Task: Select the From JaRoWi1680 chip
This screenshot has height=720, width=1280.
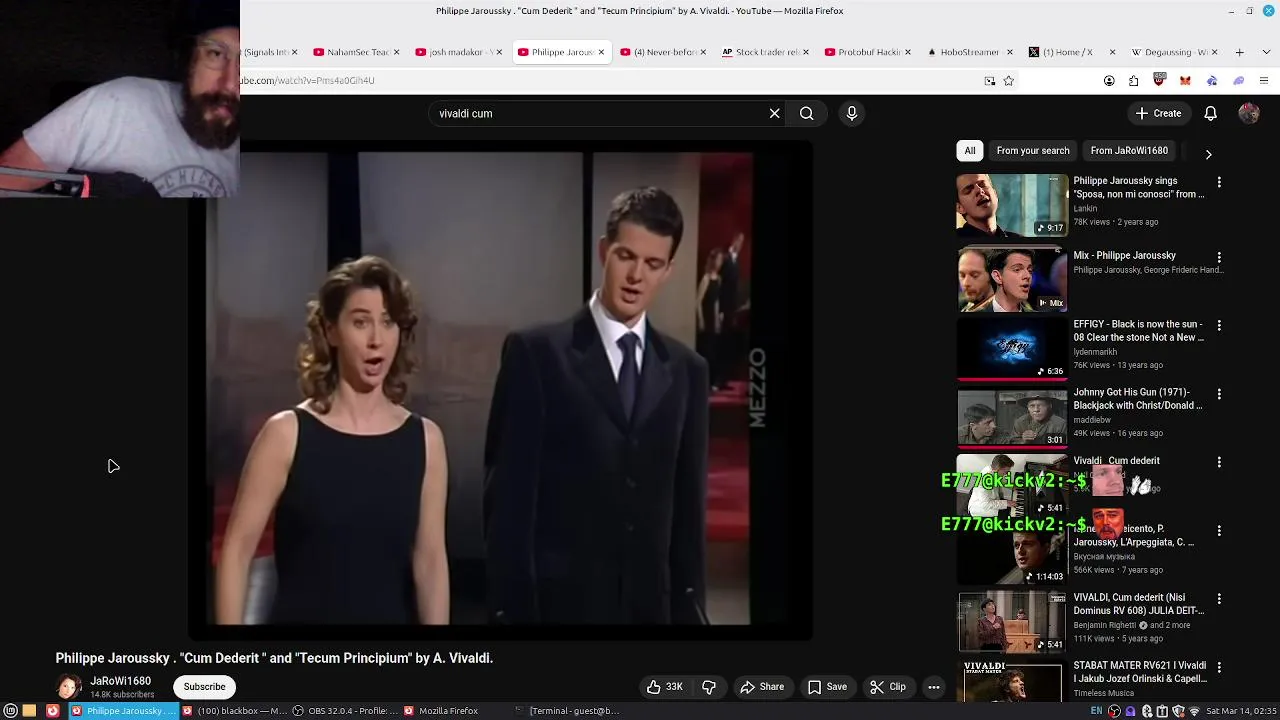Action: click(1129, 151)
